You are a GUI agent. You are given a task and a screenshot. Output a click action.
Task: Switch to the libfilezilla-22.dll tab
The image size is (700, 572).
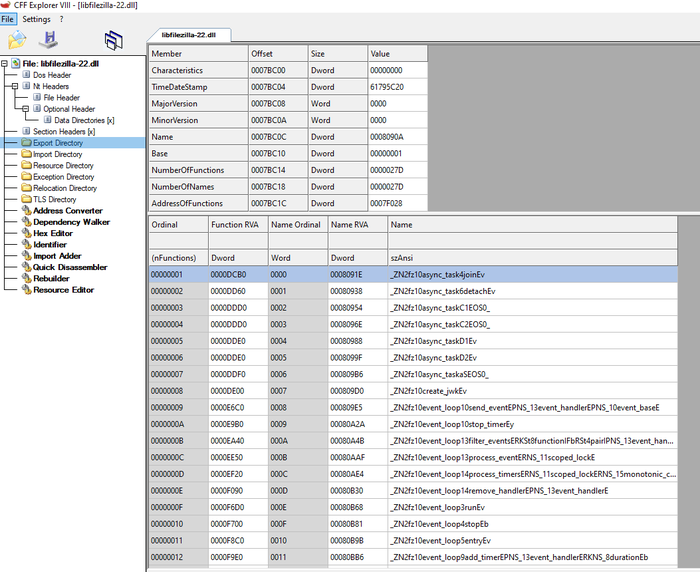(x=189, y=35)
